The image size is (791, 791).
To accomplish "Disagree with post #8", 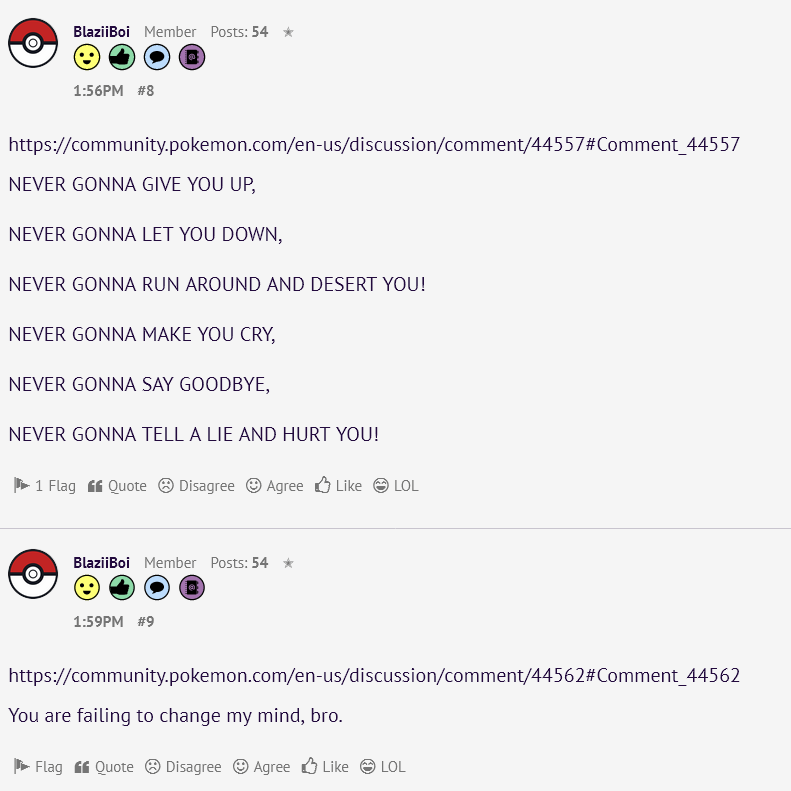I will 196,486.
